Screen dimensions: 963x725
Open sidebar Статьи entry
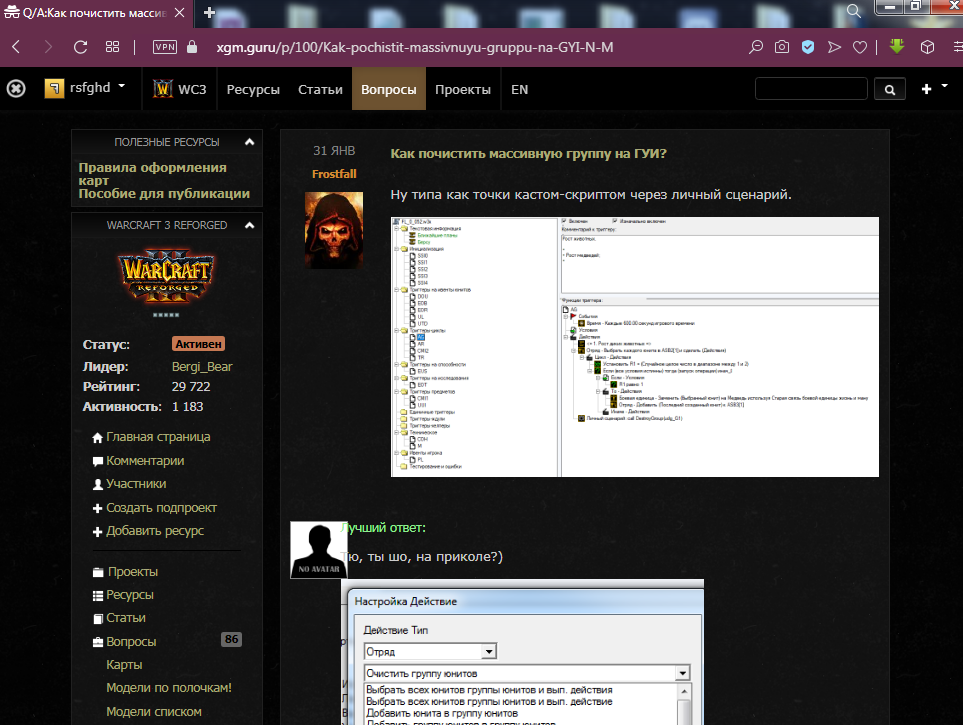(119, 618)
